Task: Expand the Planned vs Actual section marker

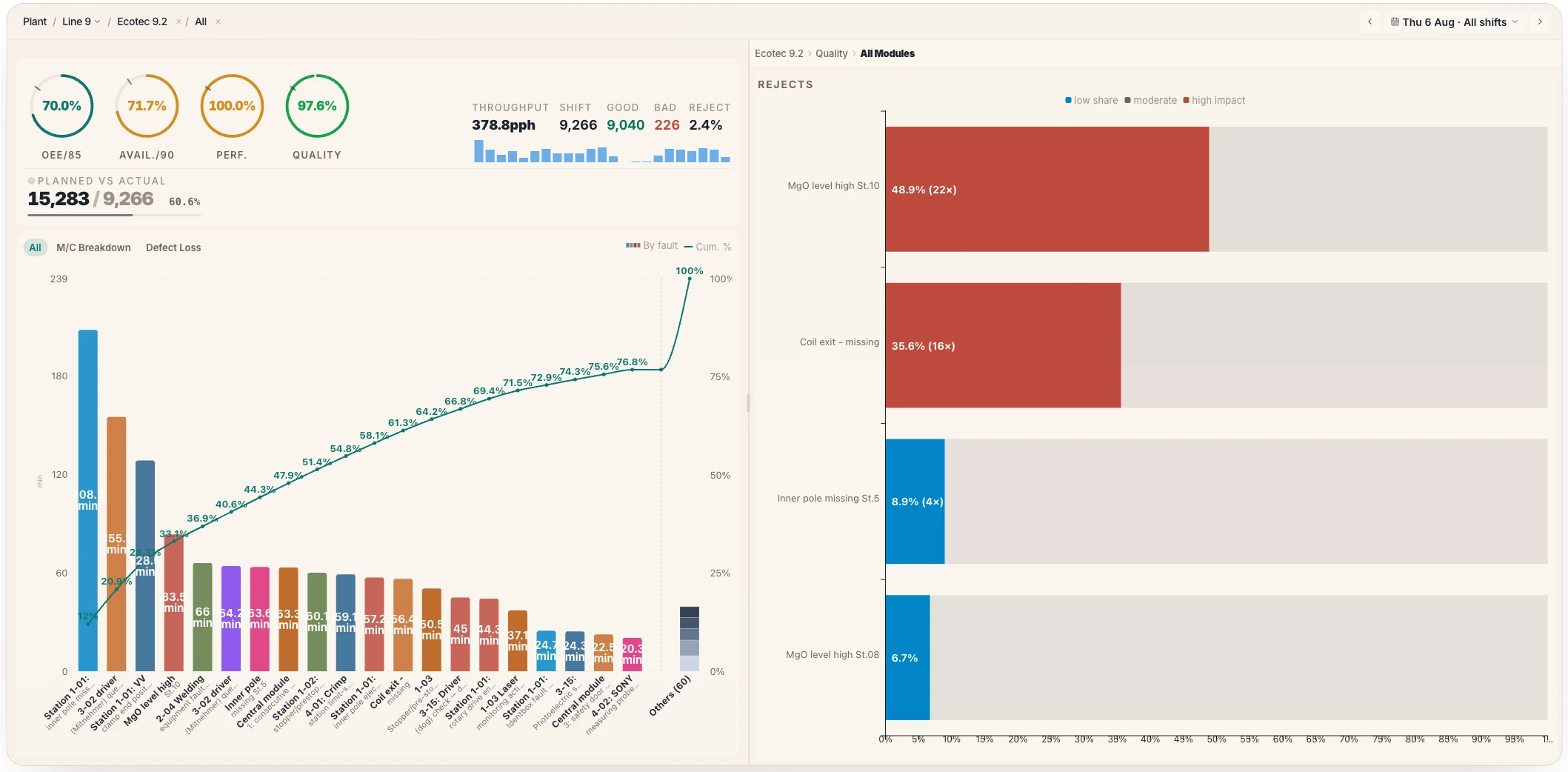Action: [x=32, y=181]
